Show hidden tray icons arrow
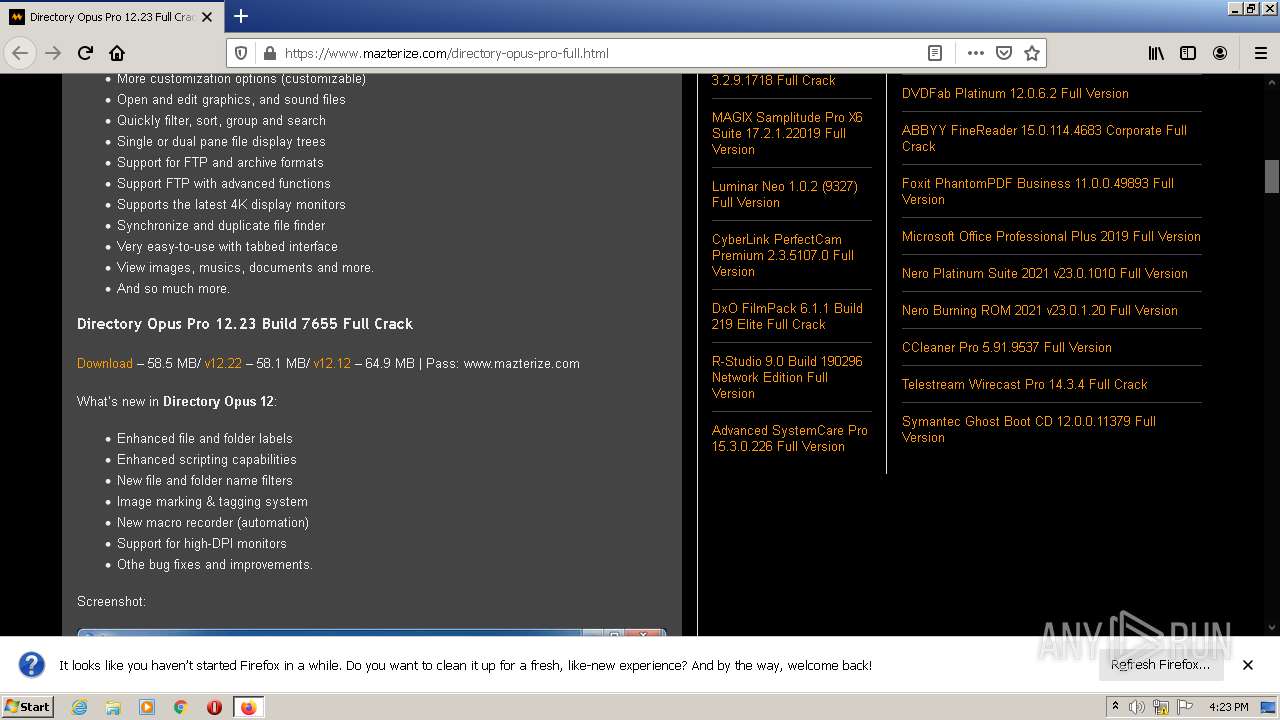Viewport: 1280px width, 720px height. [1115, 707]
